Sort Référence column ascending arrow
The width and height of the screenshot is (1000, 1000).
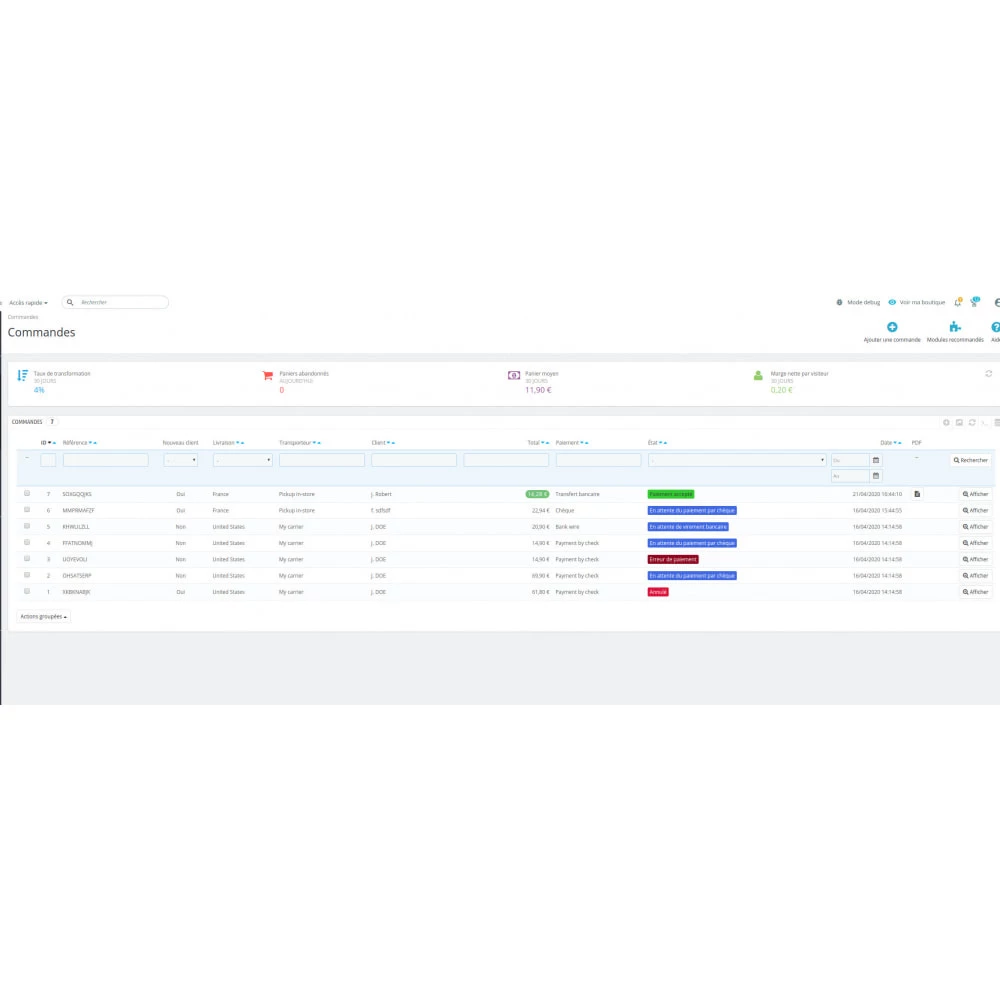(x=95, y=443)
